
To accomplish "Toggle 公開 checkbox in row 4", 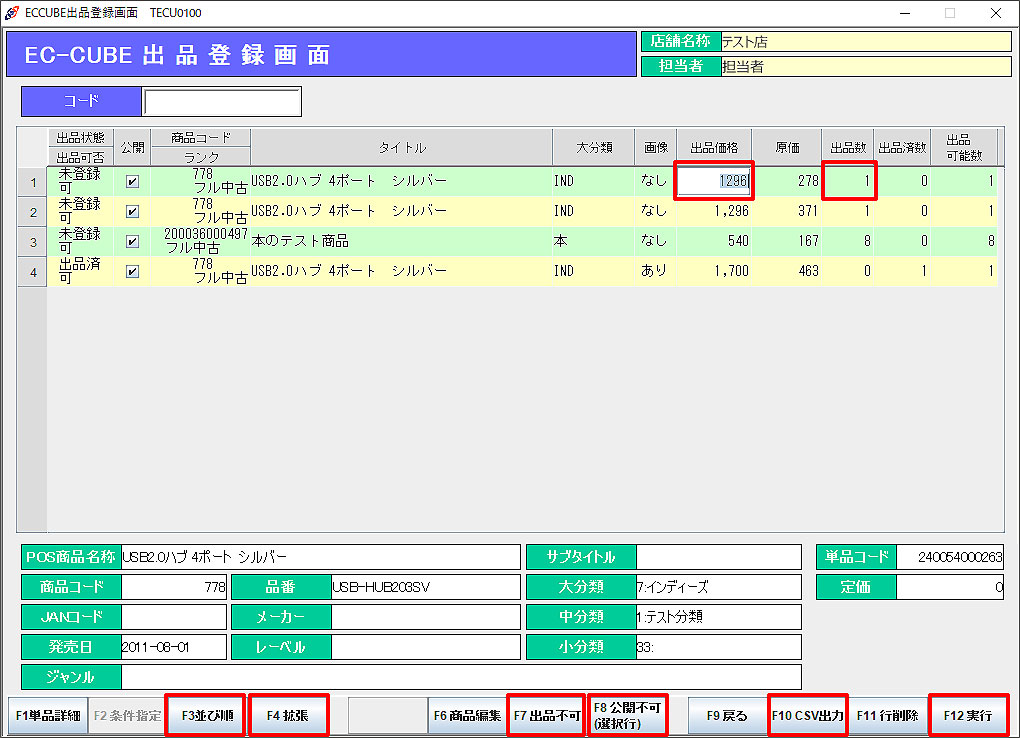I will [132, 272].
